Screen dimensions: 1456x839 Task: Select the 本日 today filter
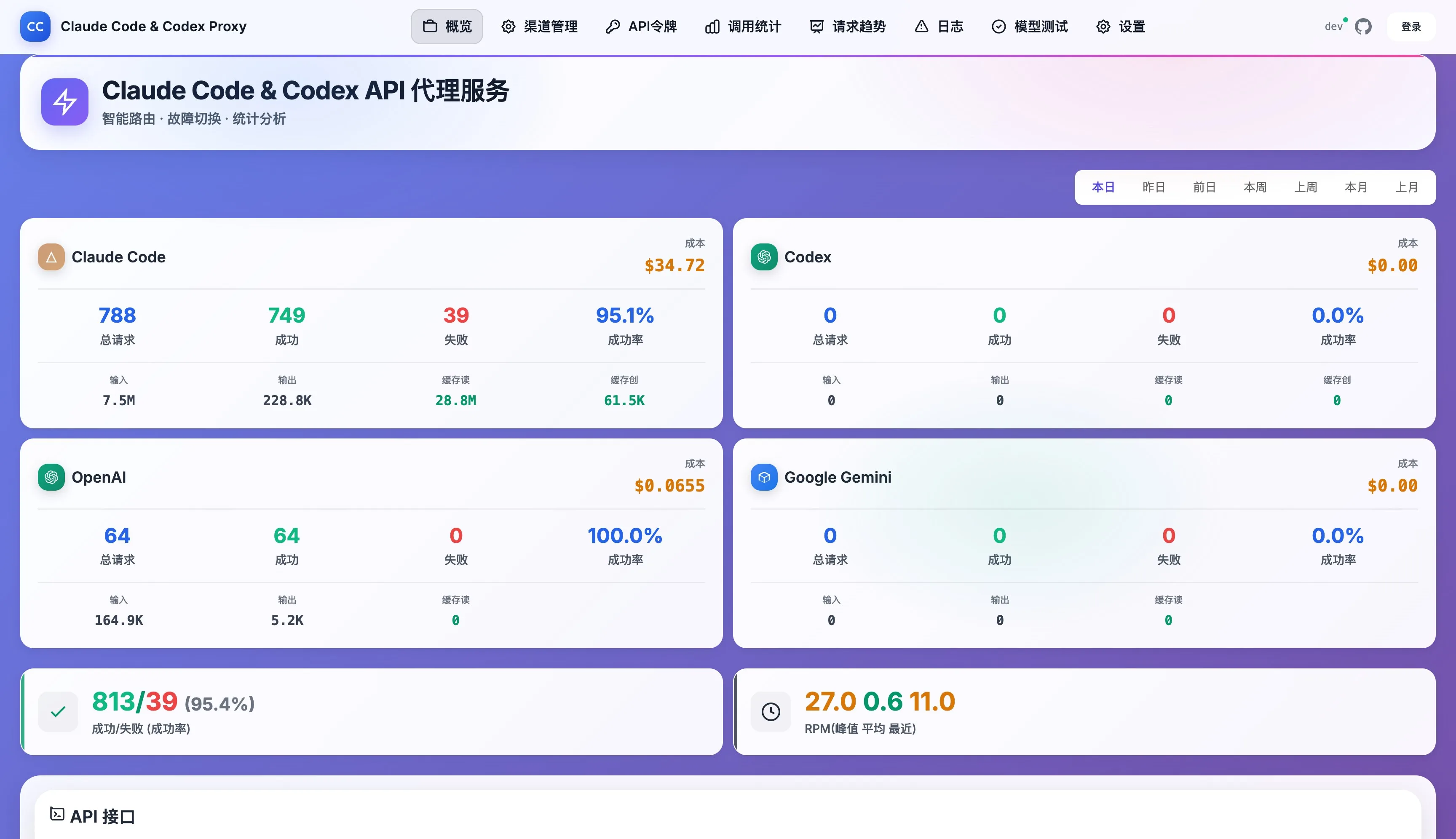(1103, 187)
